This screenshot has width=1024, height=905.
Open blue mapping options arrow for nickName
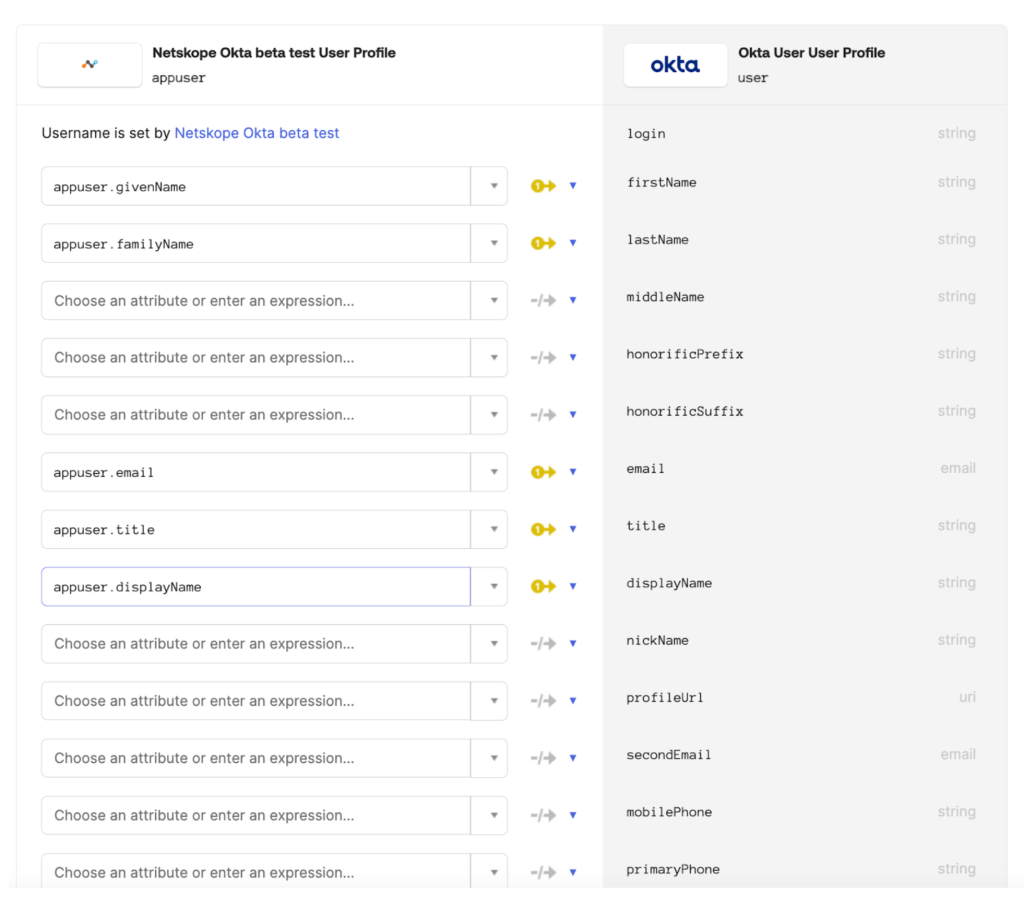pyautogui.click(x=573, y=644)
